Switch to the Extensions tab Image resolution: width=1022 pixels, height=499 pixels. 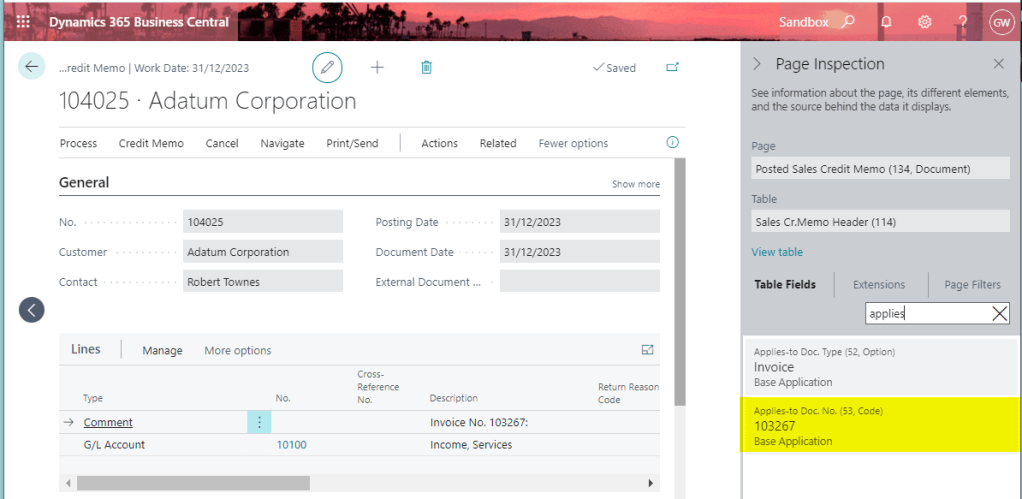coord(878,284)
